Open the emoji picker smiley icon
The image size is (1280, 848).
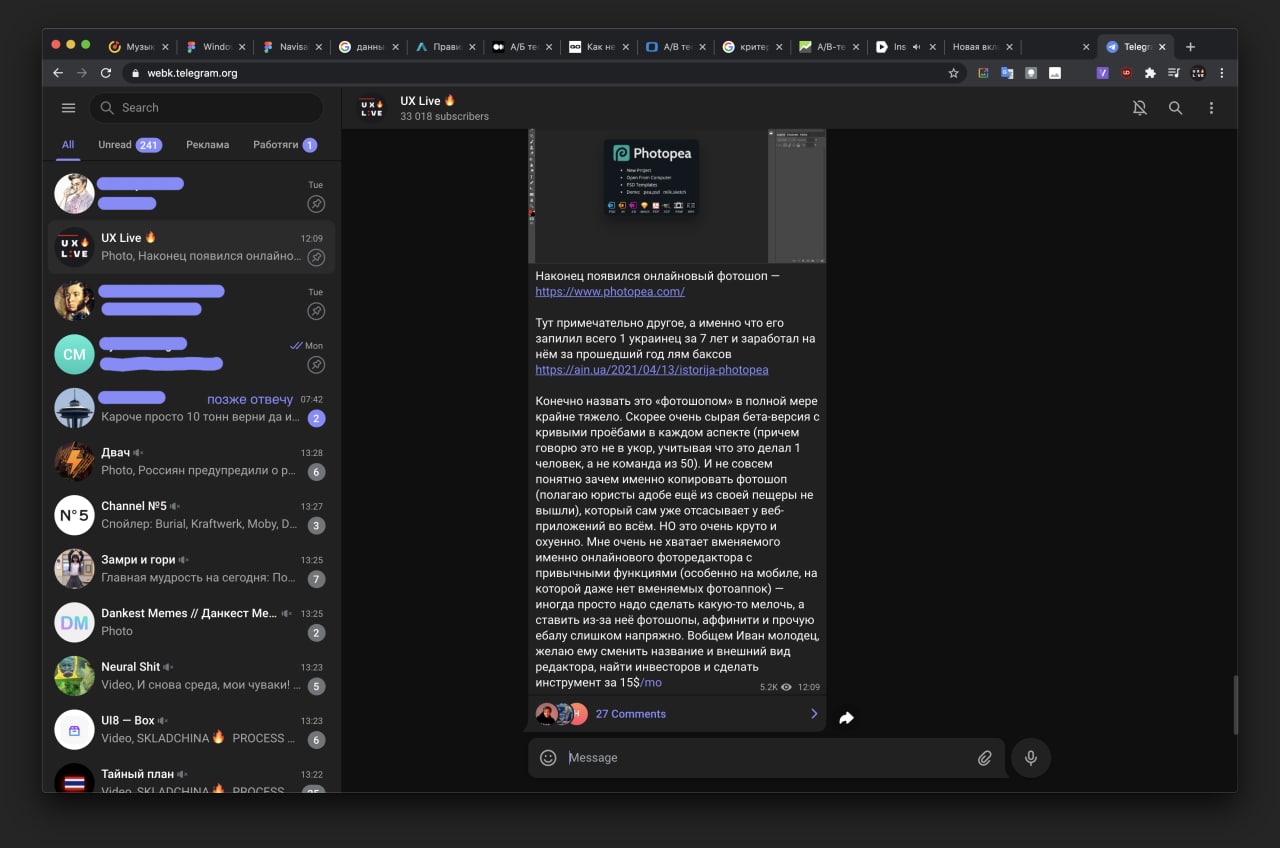pos(548,758)
